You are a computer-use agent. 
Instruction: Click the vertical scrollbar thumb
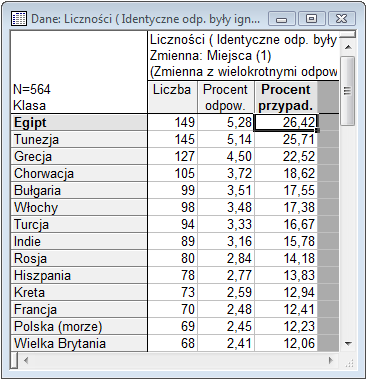(x=348, y=91)
